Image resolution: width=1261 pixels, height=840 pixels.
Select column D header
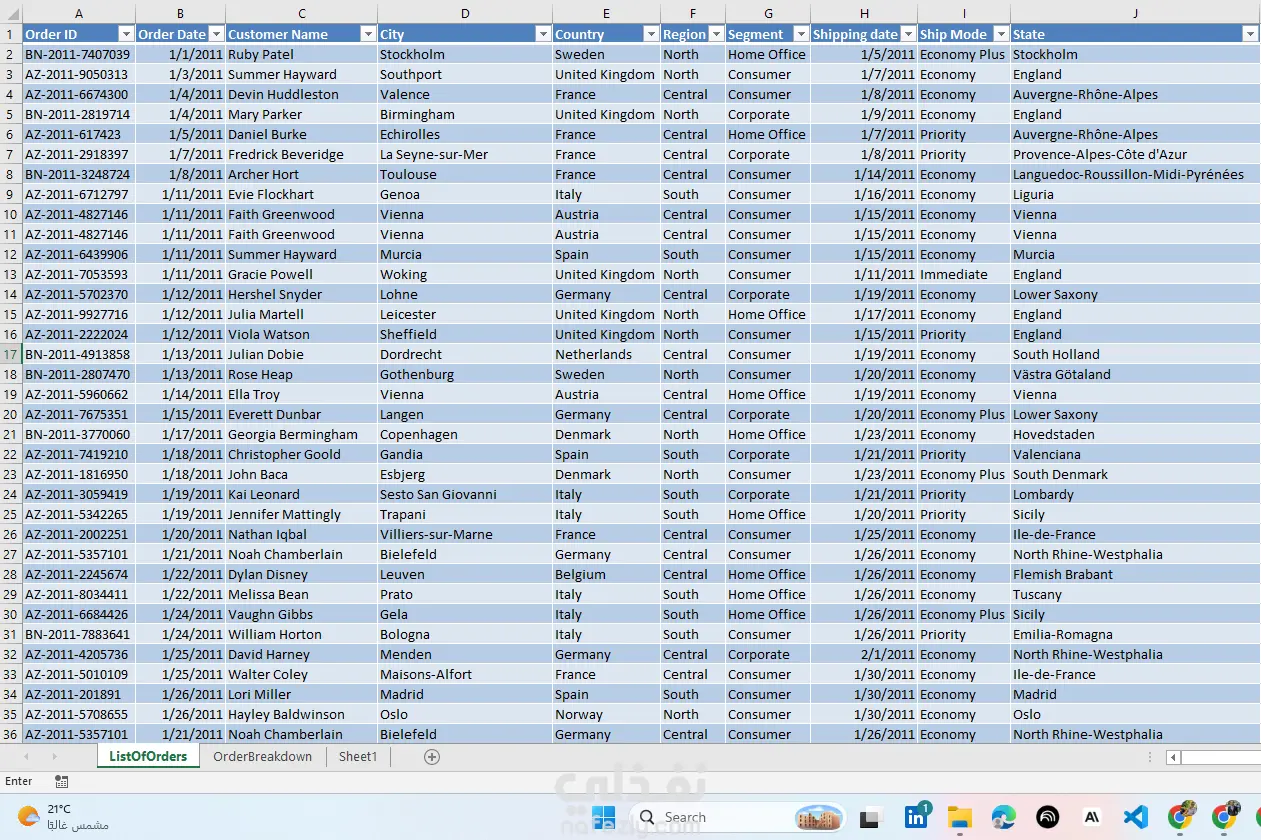pyautogui.click(x=465, y=13)
